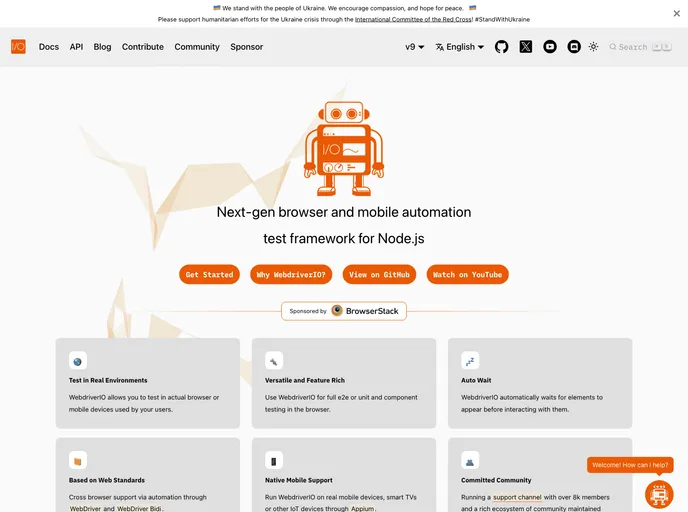Click the View on GitHub button
The height and width of the screenshot is (512, 688).
point(379,275)
